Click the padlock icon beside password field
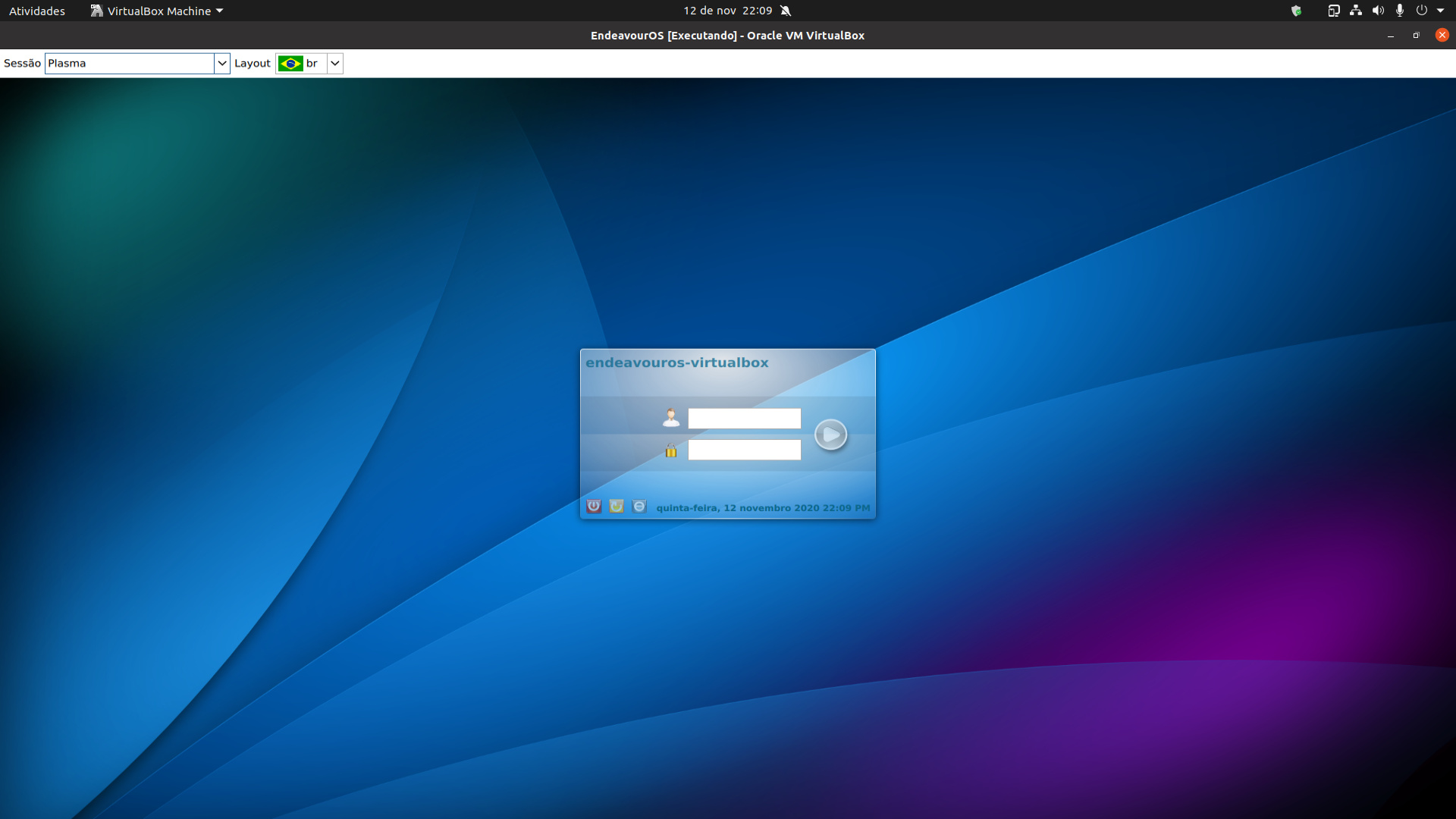 (671, 450)
